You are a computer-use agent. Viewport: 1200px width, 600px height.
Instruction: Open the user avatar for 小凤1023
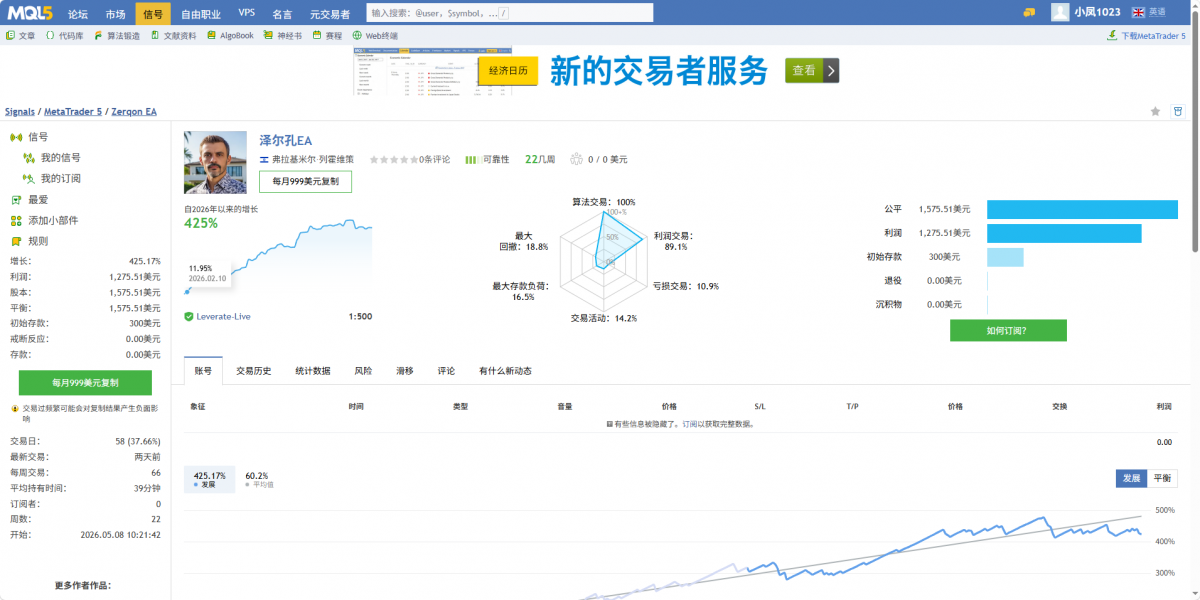click(x=1060, y=12)
